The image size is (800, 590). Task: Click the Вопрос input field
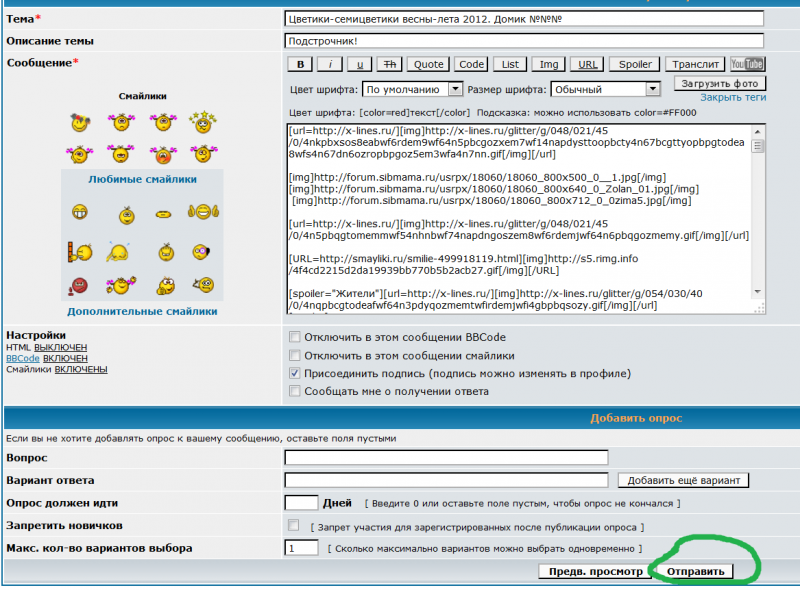pyautogui.click(x=446, y=457)
